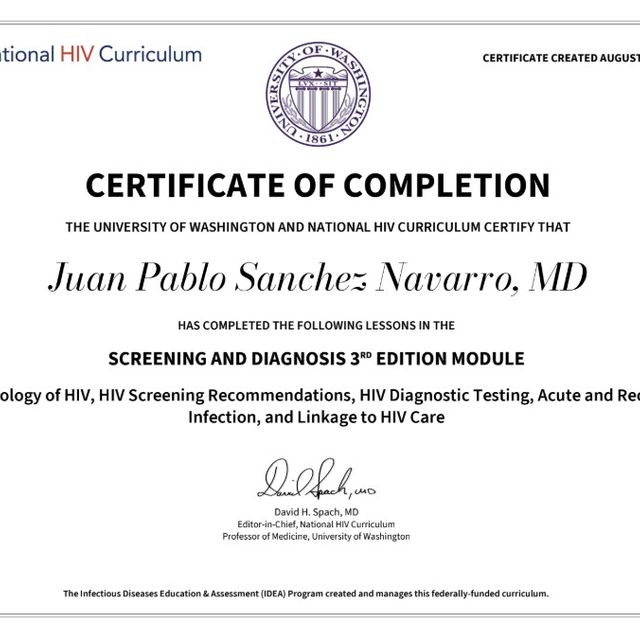The width and height of the screenshot is (640, 640).
Task: Click the 'CERTIFY THAT' line of text
Action: coord(318,227)
